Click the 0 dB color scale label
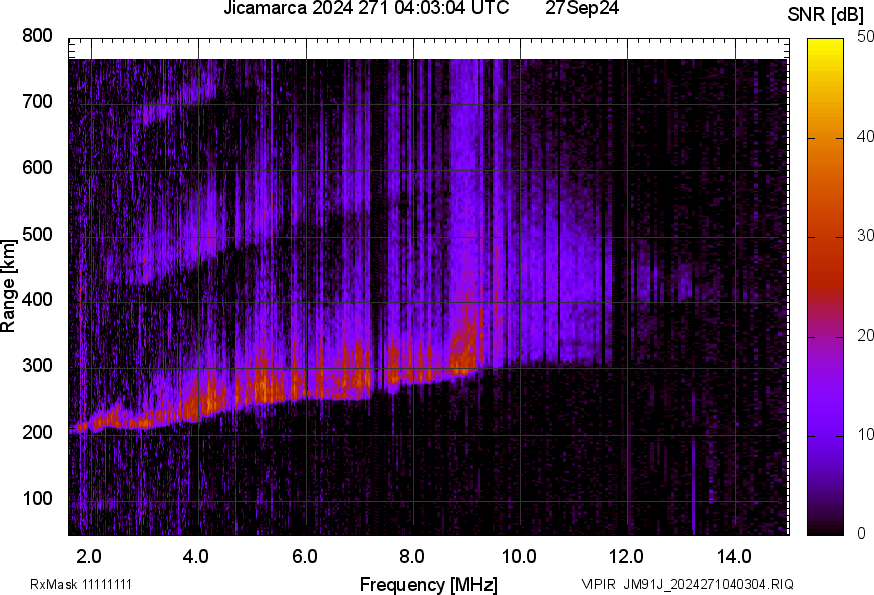Screen dimensions: 874x595 tap(860, 533)
